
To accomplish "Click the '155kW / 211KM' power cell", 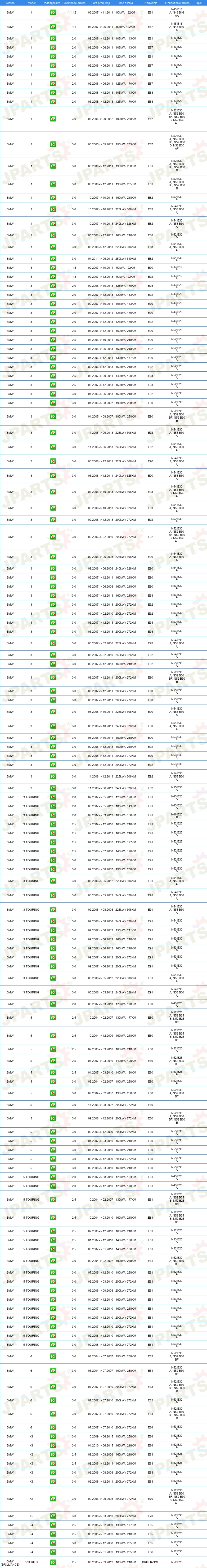I will 126,930.
